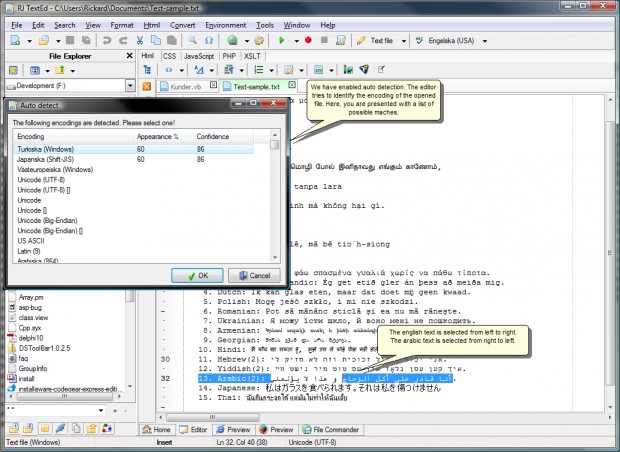Close the Test-sample.txt tab
Viewport: 620px width, 452px height.
coord(292,85)
